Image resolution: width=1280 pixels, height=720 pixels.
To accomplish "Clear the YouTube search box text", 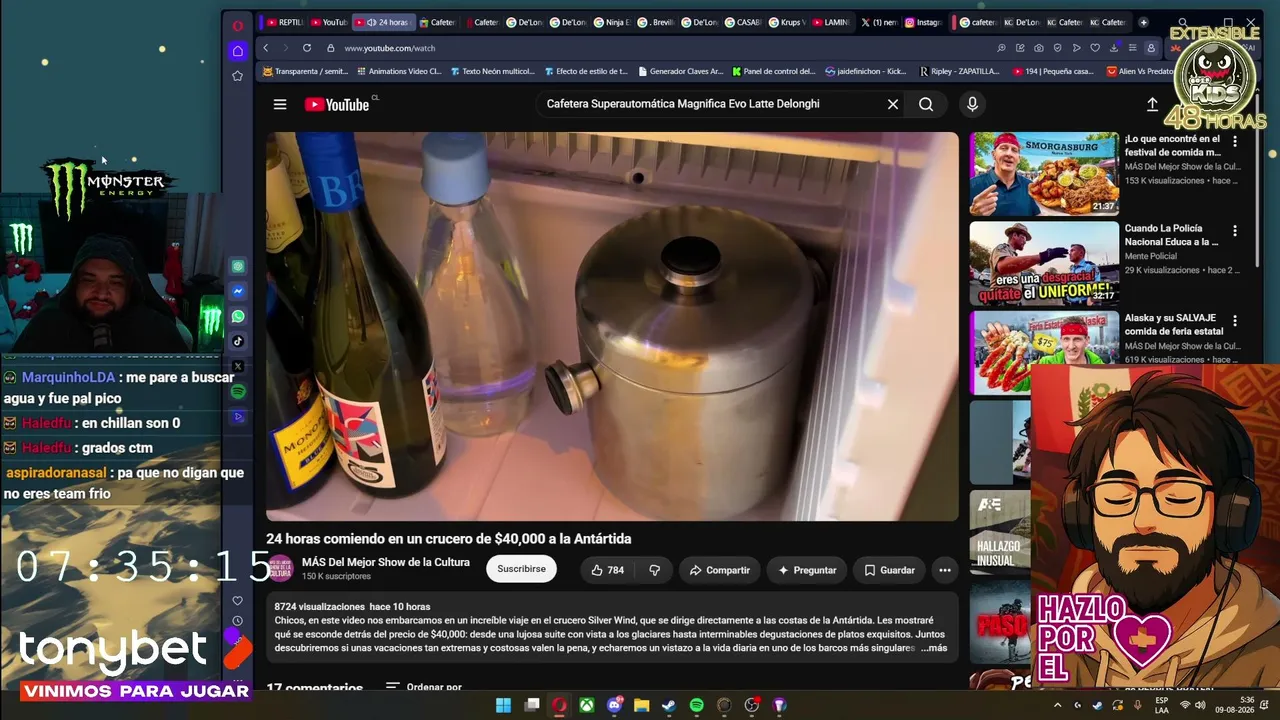I will [893, 104].
